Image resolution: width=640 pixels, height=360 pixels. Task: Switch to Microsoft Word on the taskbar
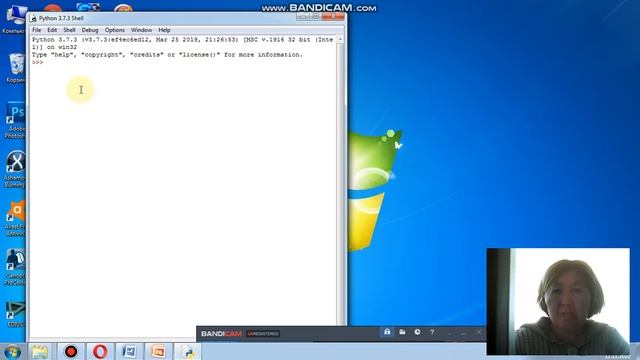(129, 352)
